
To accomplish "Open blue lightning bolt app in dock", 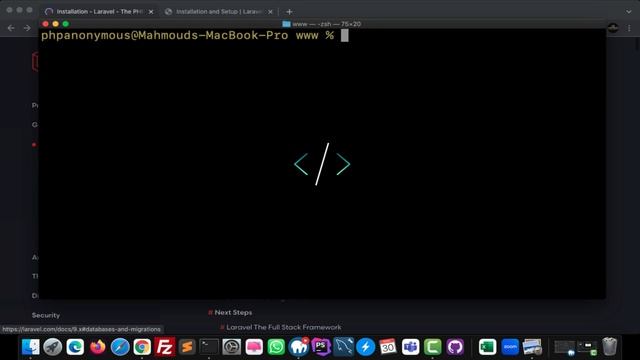I will click(x=366, y=347).
